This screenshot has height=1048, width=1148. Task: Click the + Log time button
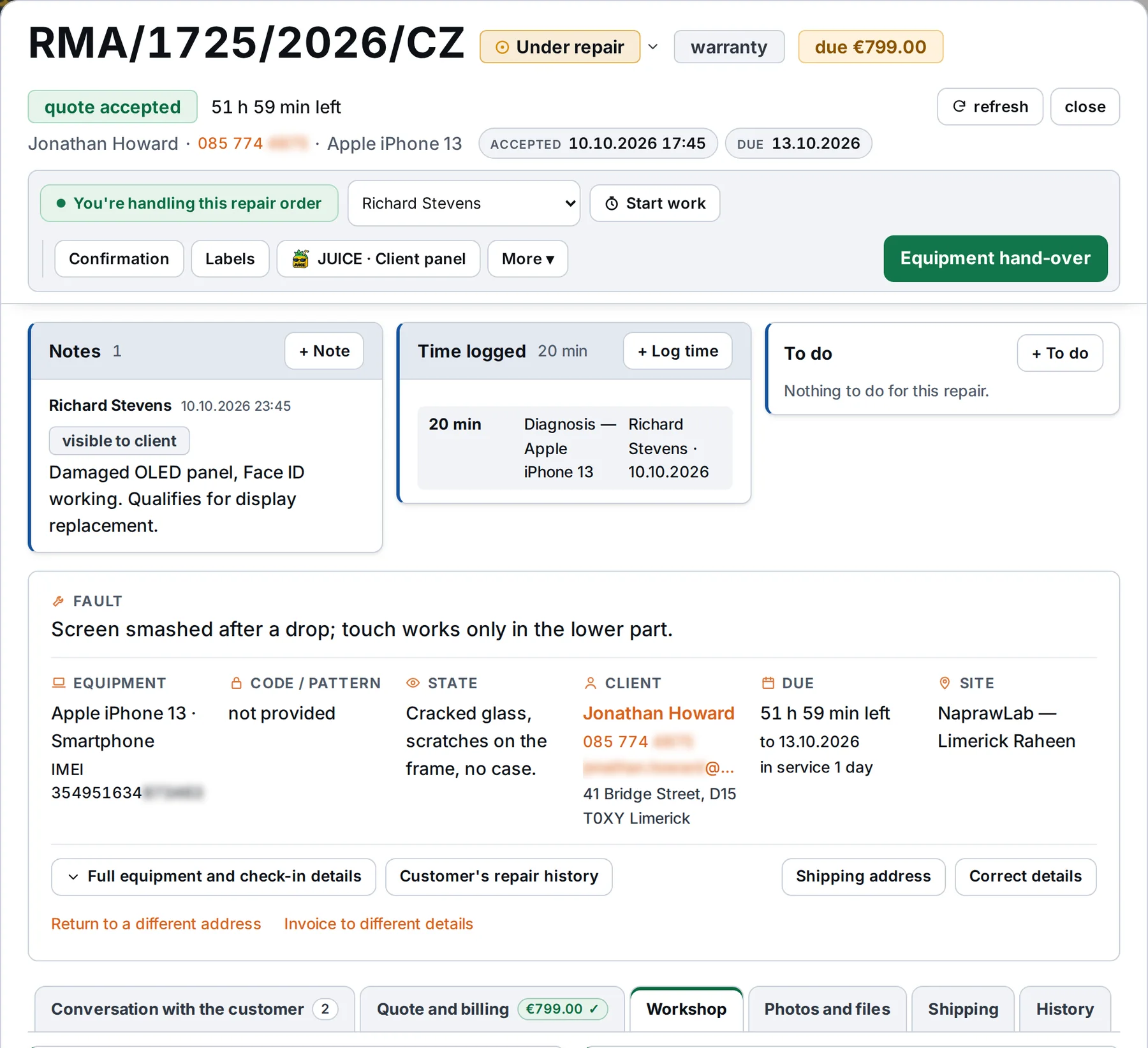pos(677,351)
